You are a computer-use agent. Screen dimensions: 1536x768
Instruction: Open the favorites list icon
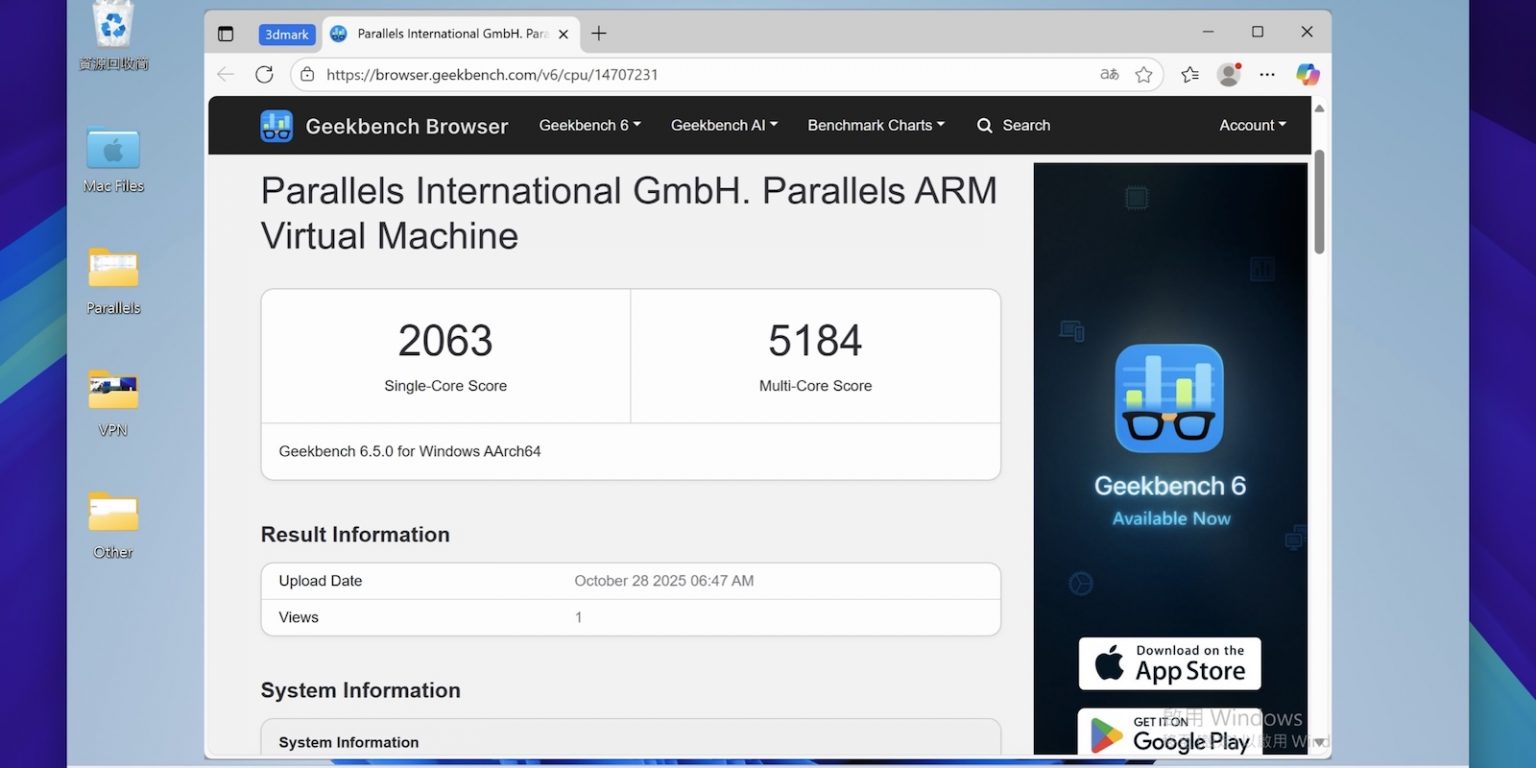coord(1189,75)
